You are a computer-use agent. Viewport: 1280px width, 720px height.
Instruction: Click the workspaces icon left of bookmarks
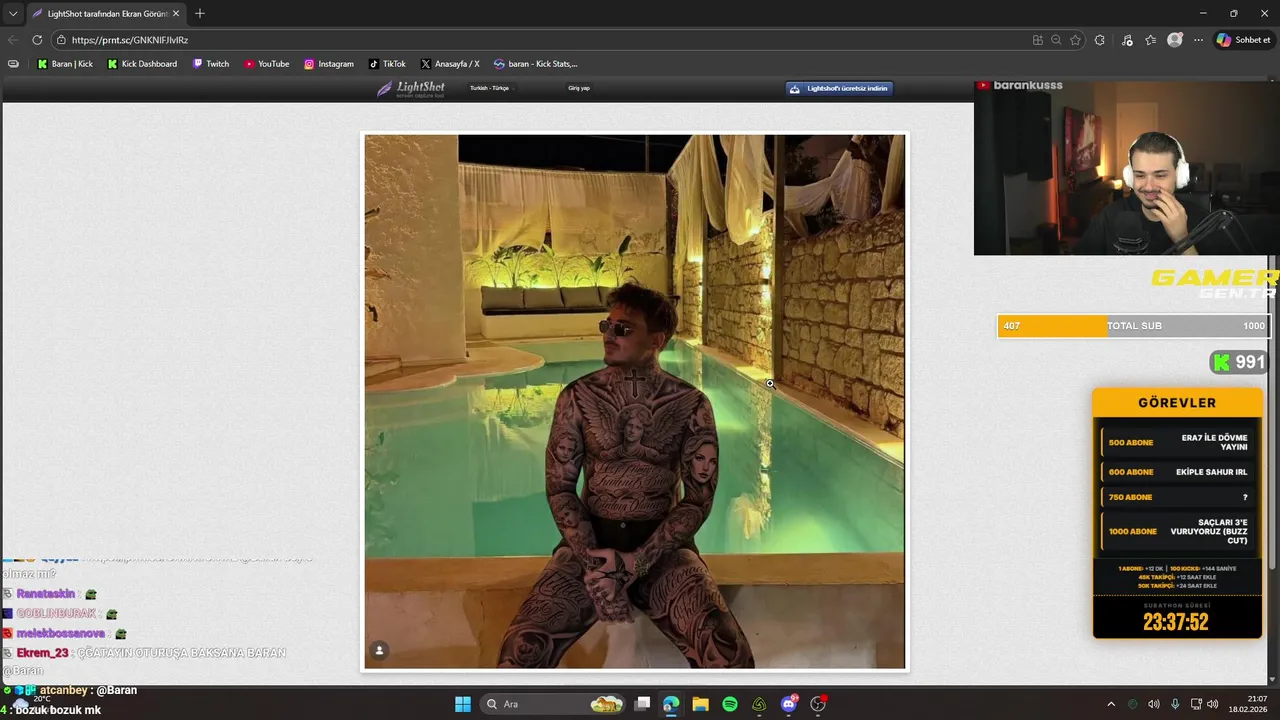pyautogui.click(x=13, y=64)
